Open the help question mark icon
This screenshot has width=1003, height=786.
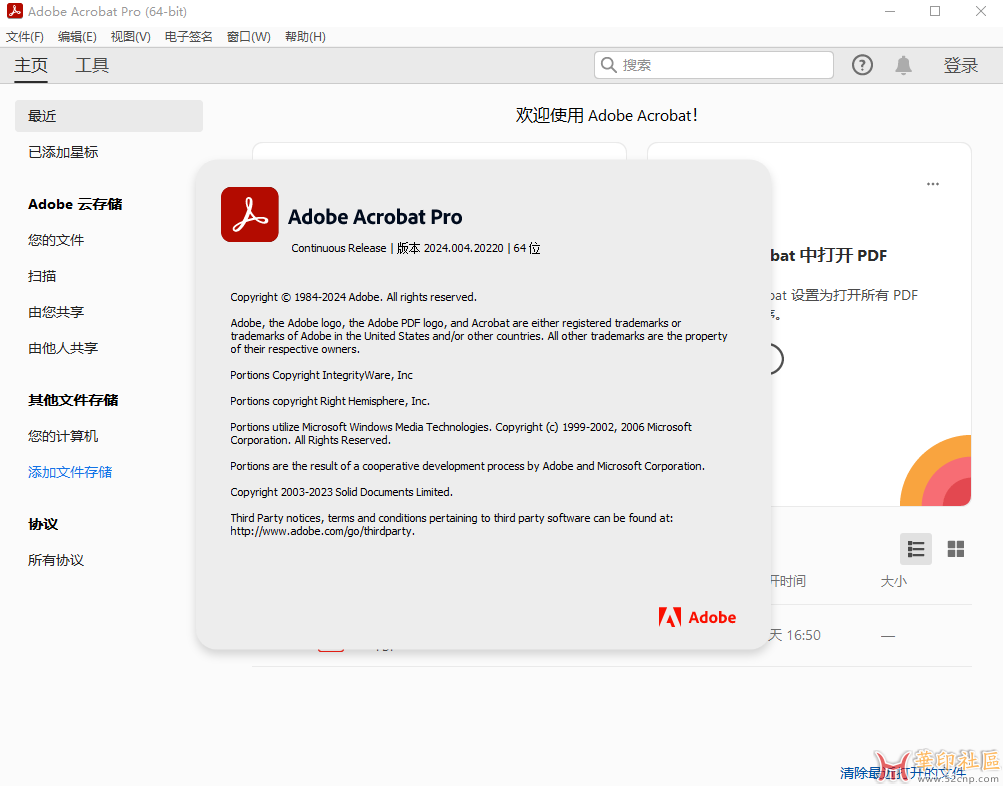click(x=862, y=65)
